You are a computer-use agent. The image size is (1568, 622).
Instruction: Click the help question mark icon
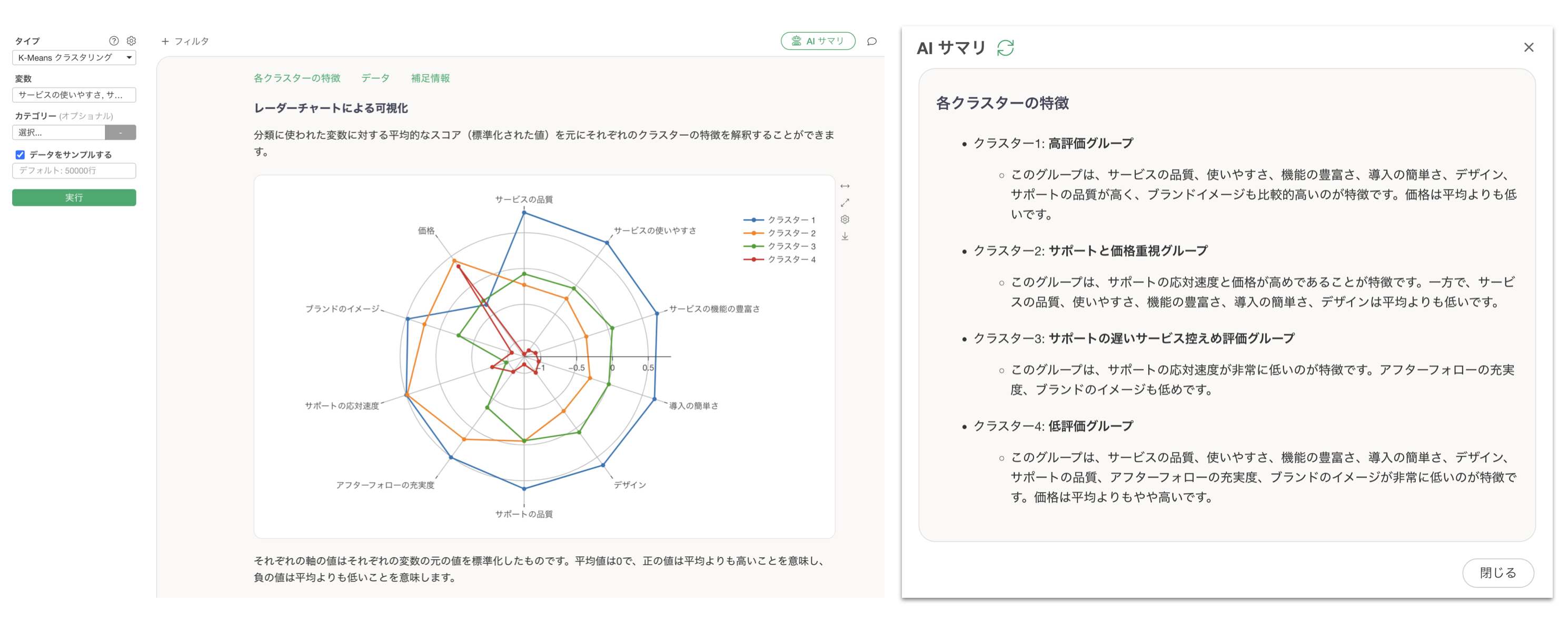coord(114,41)
